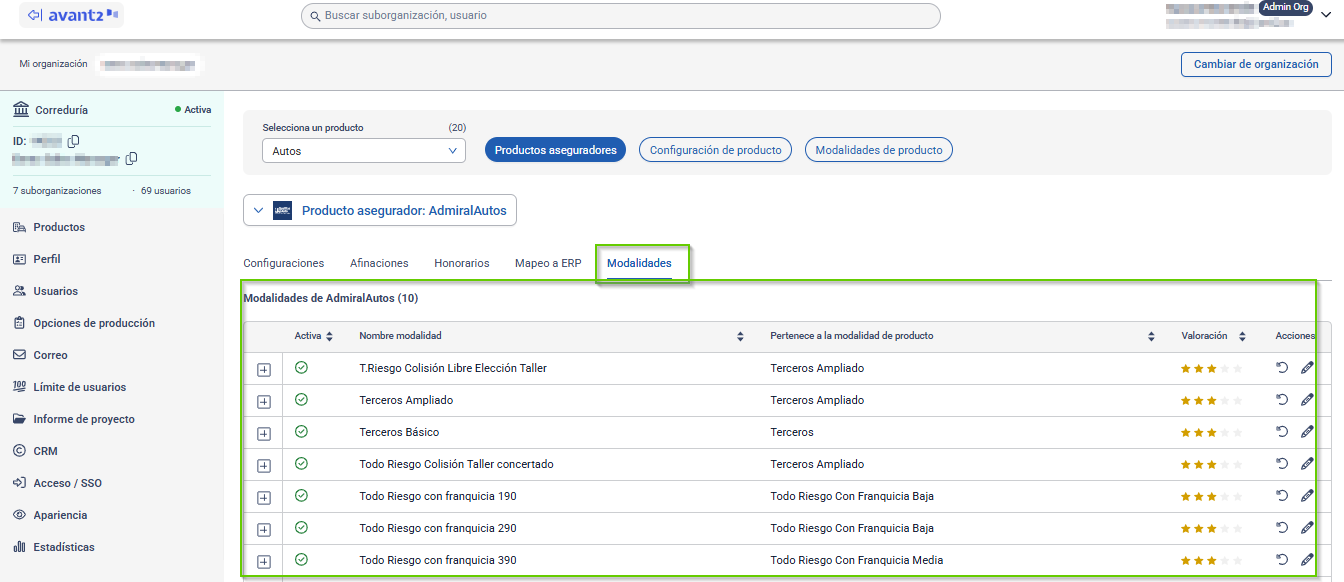Click the Estadísticas chart icon
The image size is (1344, 582).
(19, 547)
